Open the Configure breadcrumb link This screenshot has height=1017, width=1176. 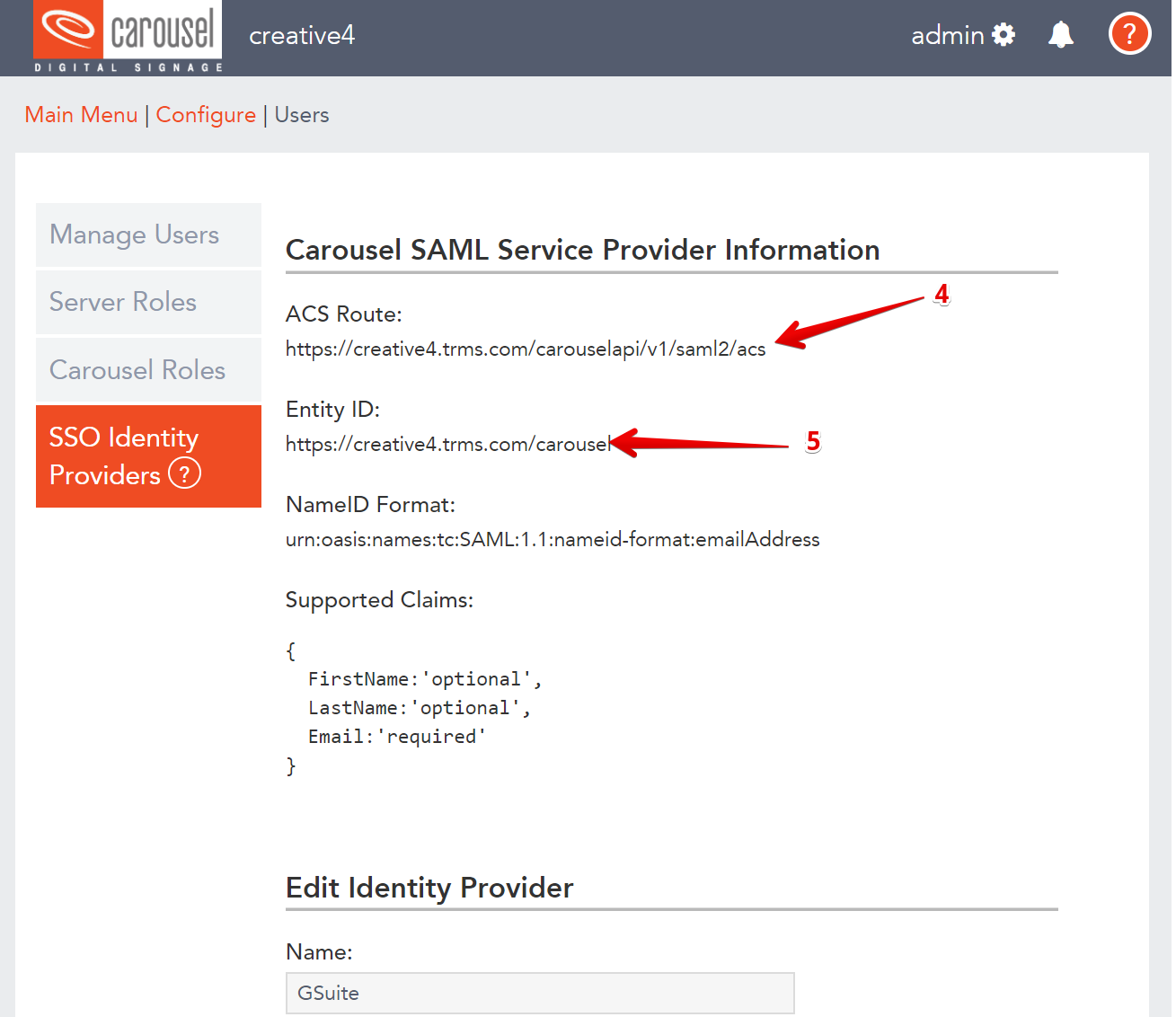point(206,115)
